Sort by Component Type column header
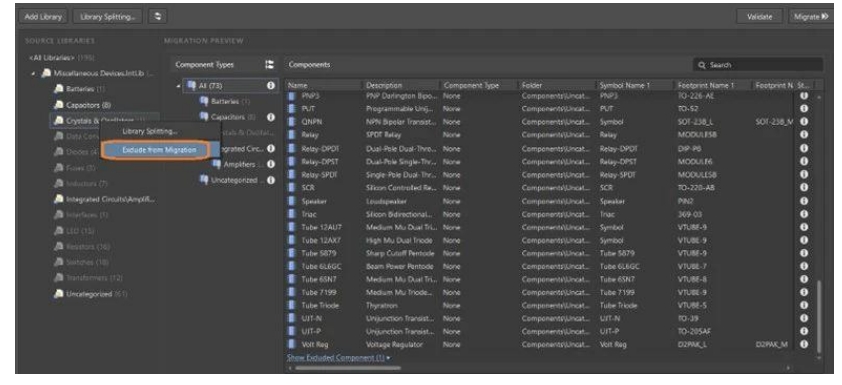 point(480,85)
